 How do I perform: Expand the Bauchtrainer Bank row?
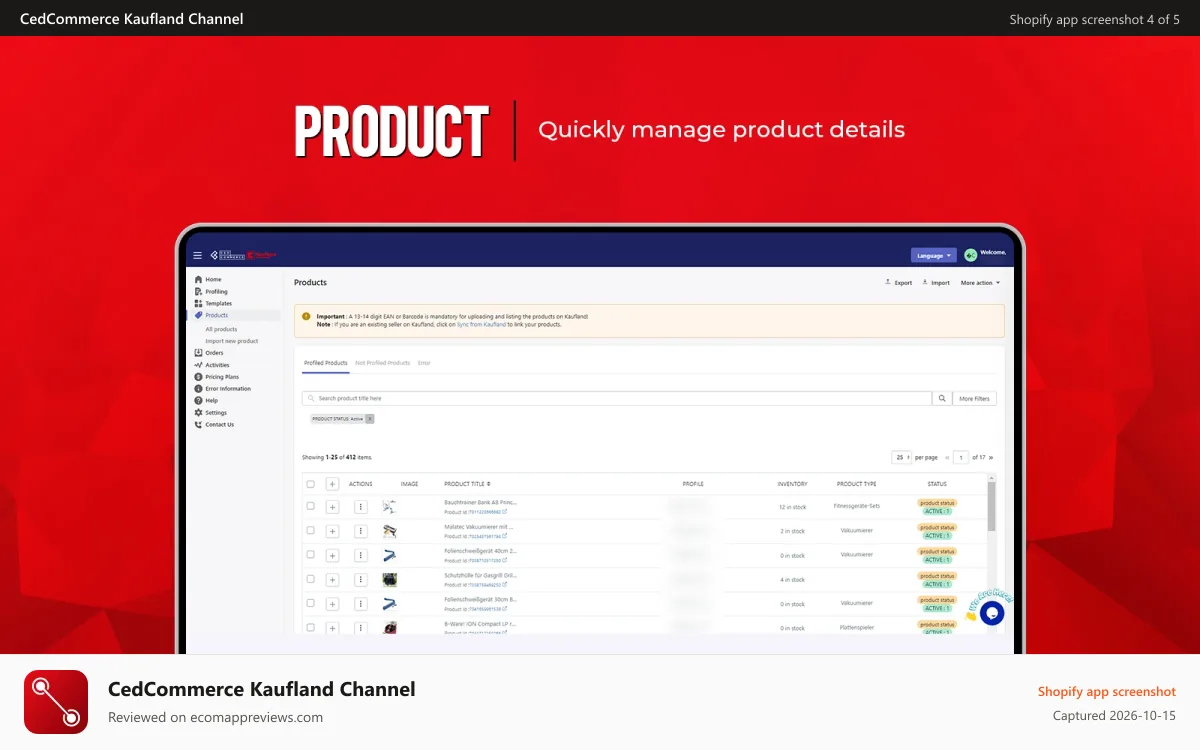click(x=332, y=507)
